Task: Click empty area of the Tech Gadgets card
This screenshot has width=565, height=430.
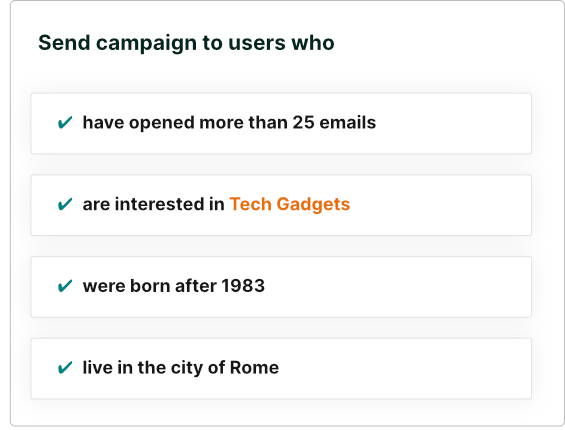Action: click(440, 205)
